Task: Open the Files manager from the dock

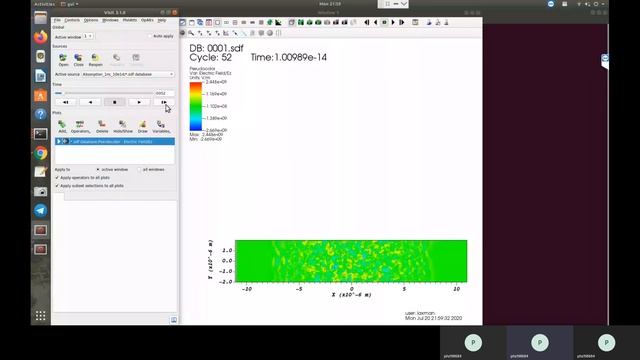Action: (x=40, y=18)
